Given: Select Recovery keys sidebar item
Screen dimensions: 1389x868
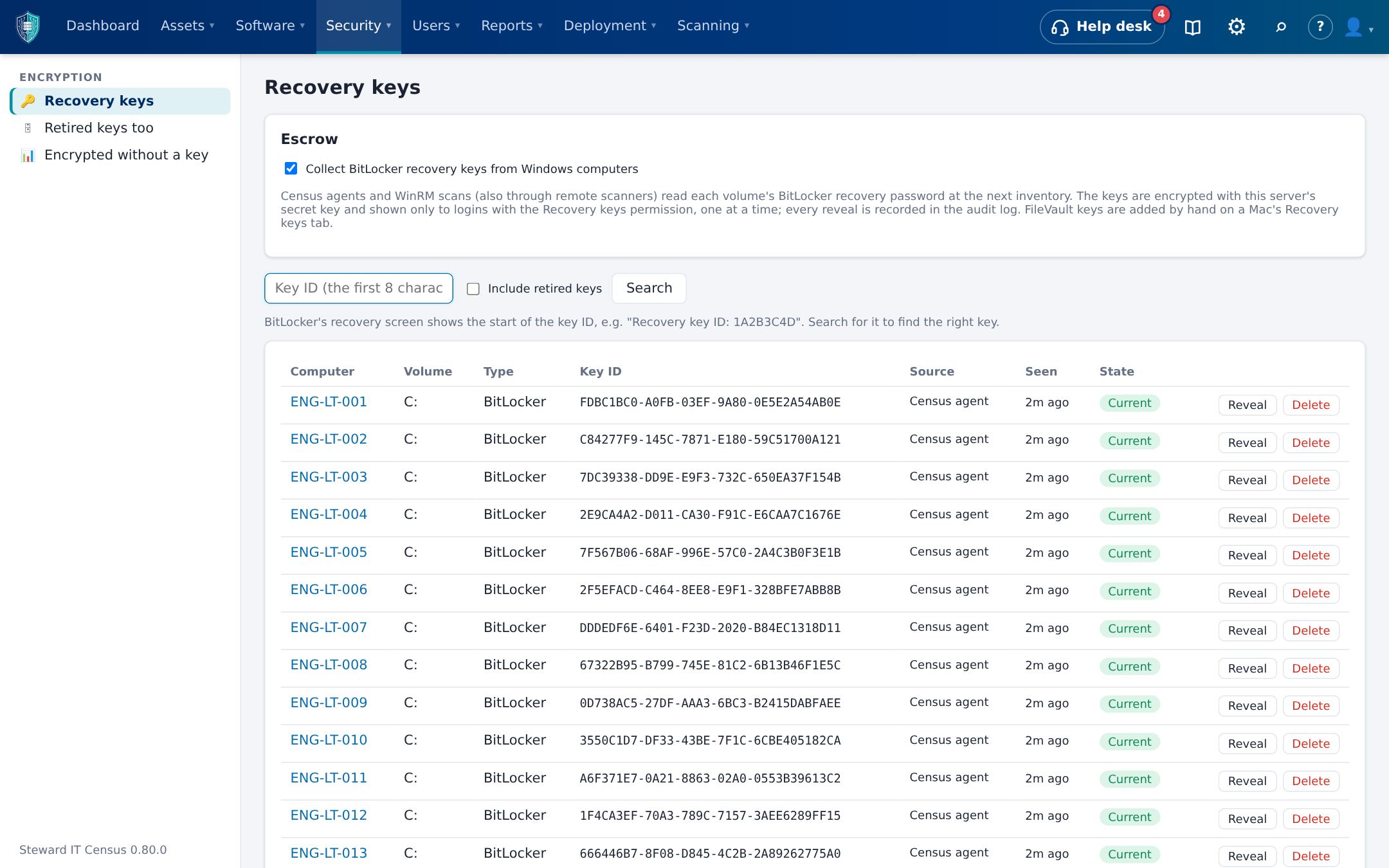Looking at the screenshot, I should (x=120, y=101).
